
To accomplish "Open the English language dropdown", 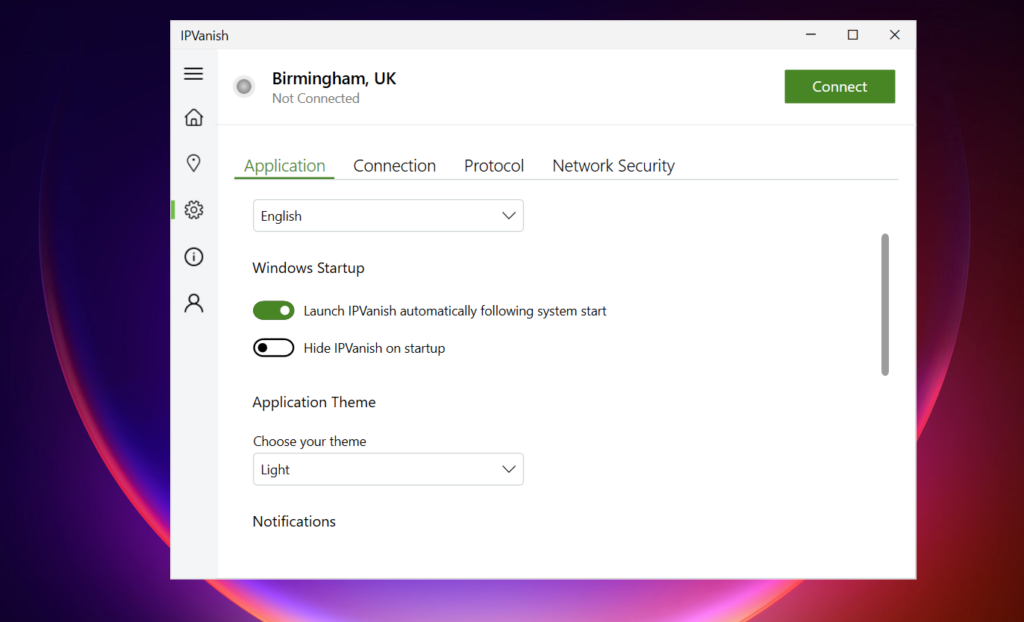I will coord(388,216).
